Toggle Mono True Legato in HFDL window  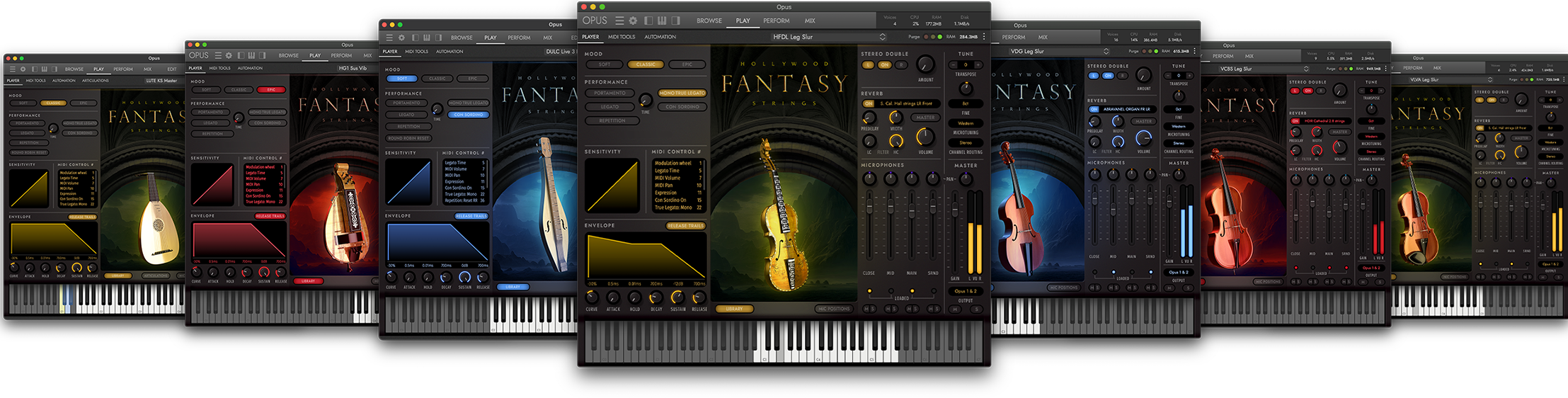[x=682, y=93]
